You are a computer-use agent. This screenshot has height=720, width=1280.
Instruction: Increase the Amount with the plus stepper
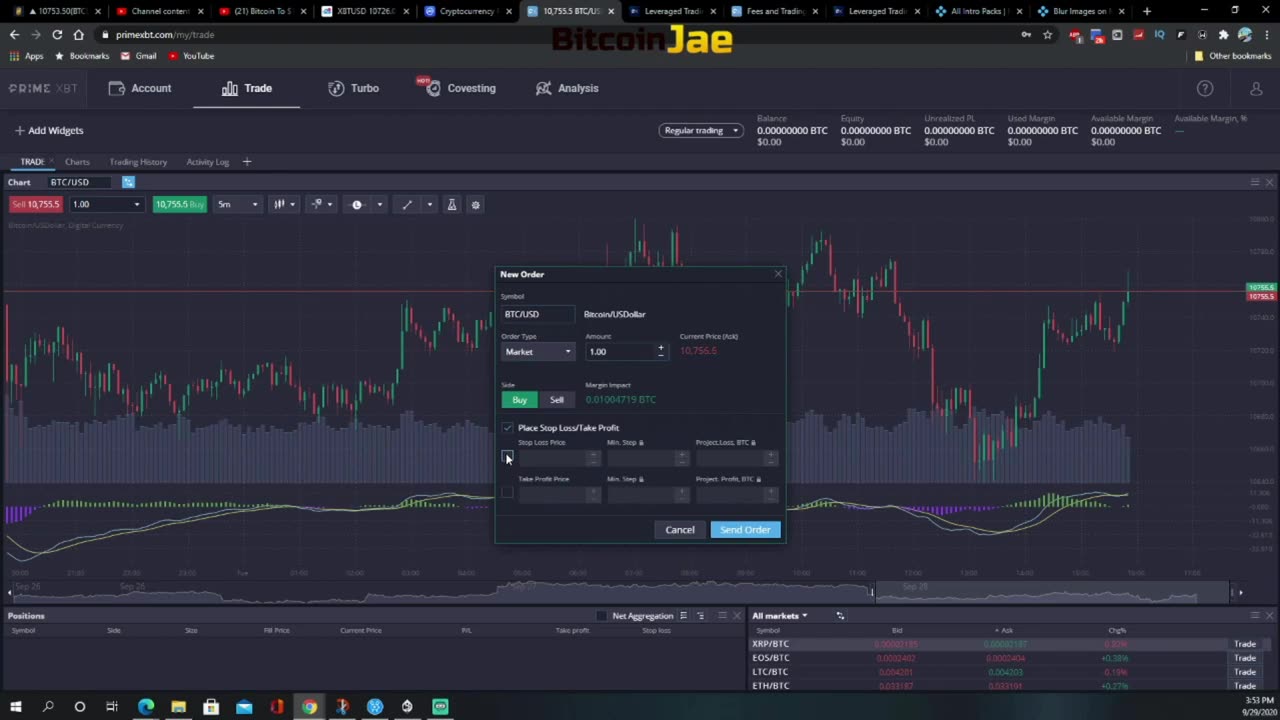660,348
